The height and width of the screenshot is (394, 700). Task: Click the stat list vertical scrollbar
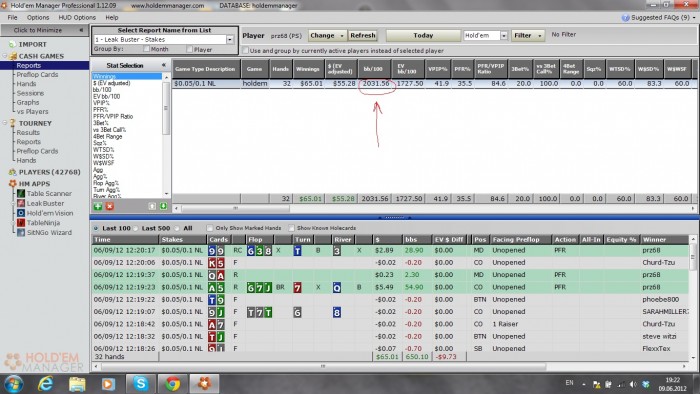tap(166, 108)
